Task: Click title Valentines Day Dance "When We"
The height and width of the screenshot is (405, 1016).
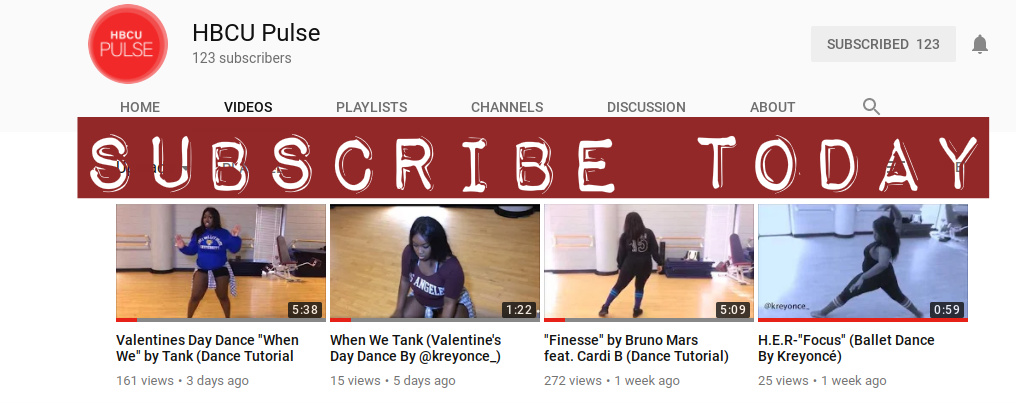Action: coord(207,348)
